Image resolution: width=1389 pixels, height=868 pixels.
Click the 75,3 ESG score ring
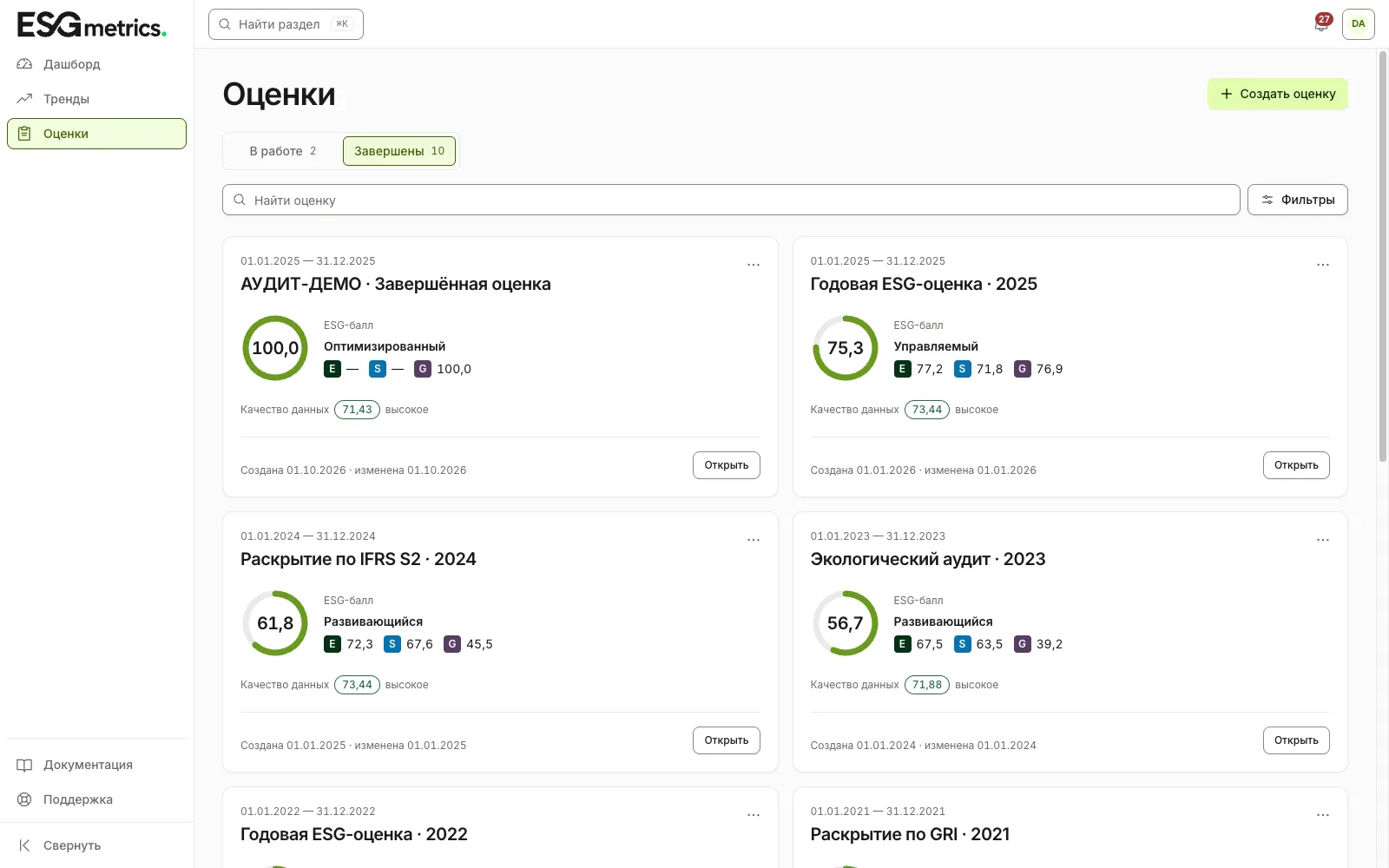845,348
